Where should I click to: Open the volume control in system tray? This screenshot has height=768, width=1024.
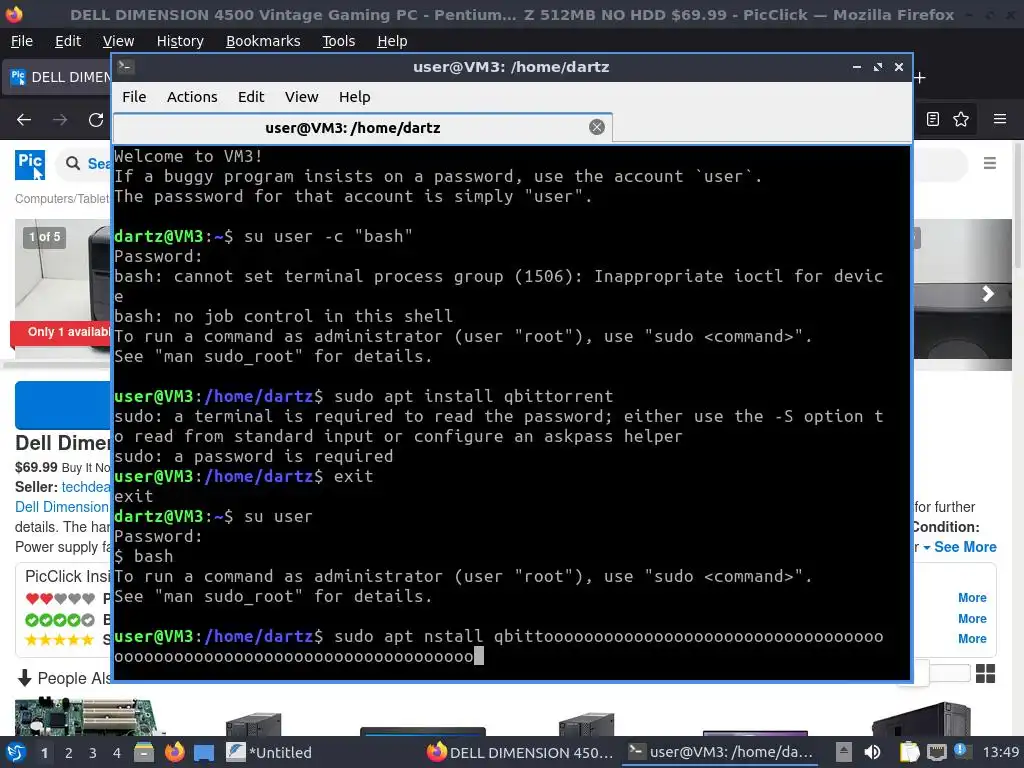(x=872, y=752)
